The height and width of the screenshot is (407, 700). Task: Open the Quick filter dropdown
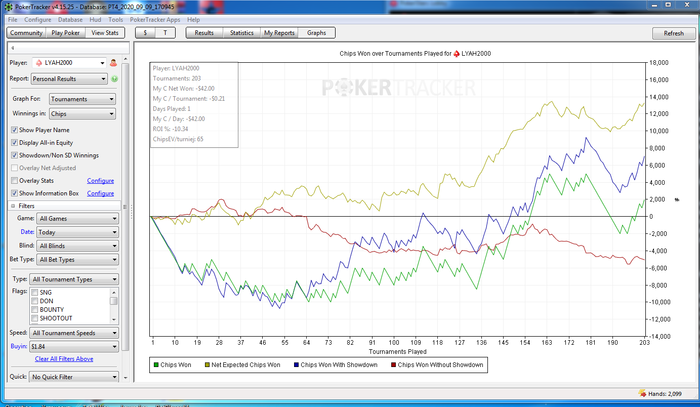point(74,377)
